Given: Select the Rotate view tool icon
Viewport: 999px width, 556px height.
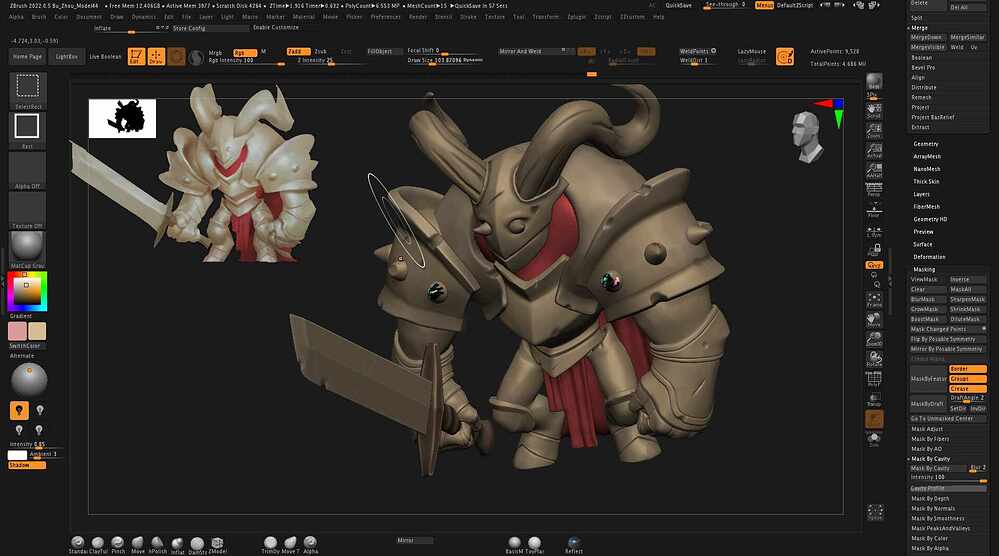Looking at the screenshot, I should [x=874, y=359].
